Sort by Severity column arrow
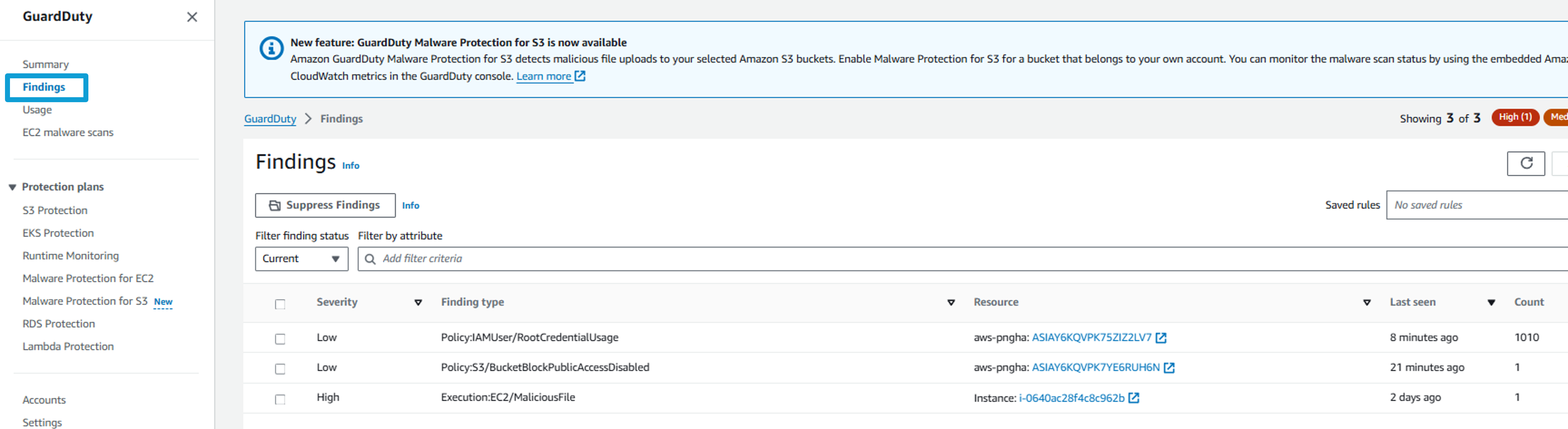The width and height of the screenshot is (1568, 429). coord(418,302)
